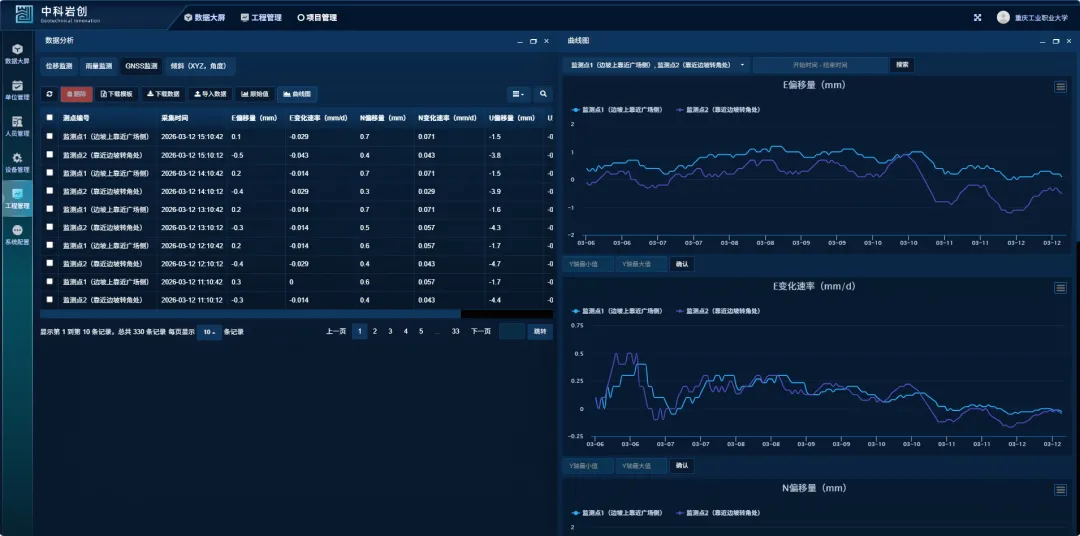Image resolution: width=1080 pixels, height=536 pixels.
Task: Open 系统配置 in the left sidebar
Action: click(17, 235)
